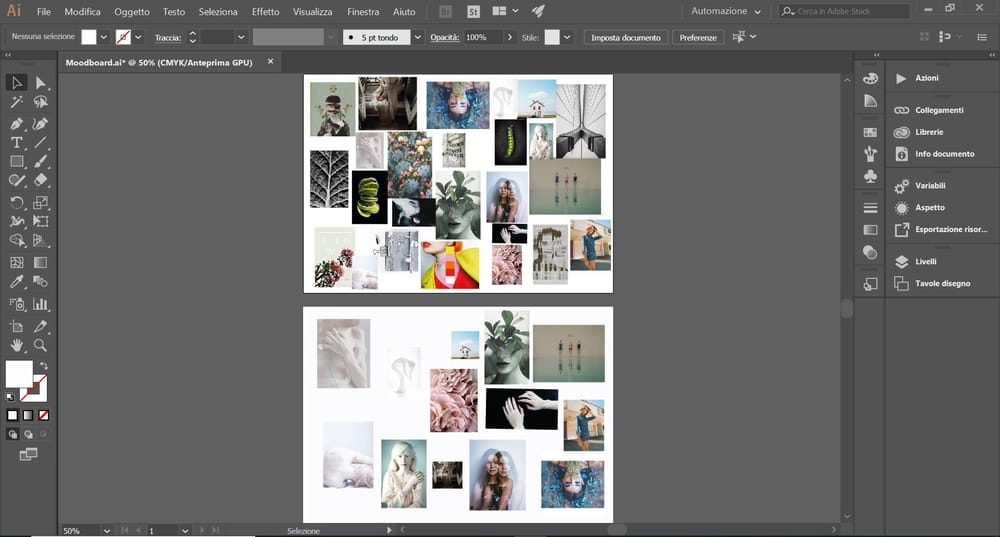Click the Preferenze button
The width and height of the screenshot is (1000, 537).
698,38
